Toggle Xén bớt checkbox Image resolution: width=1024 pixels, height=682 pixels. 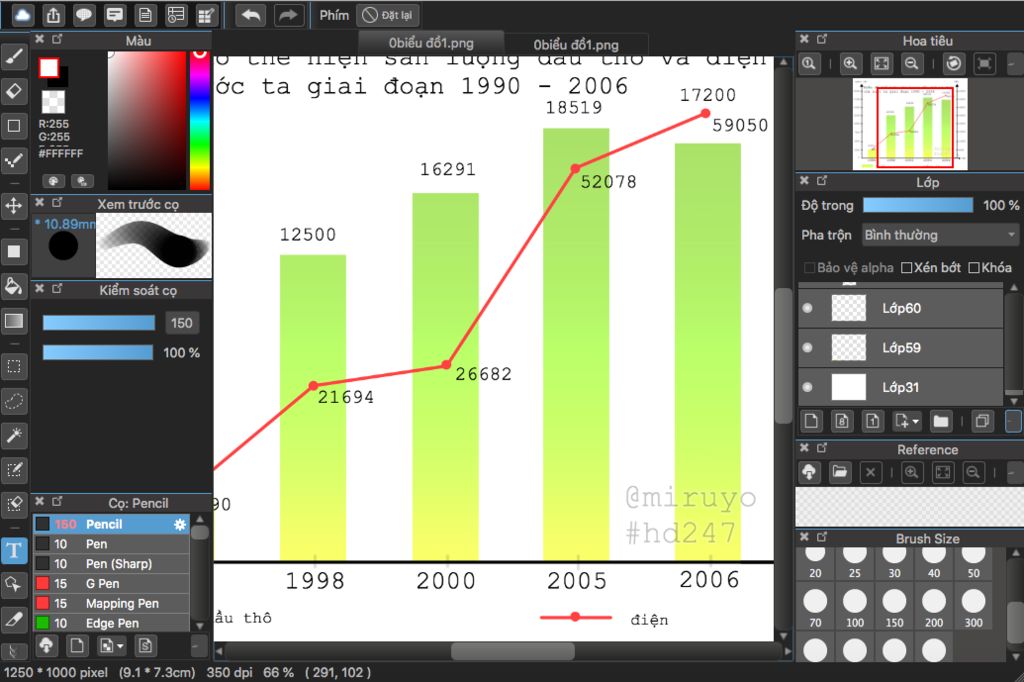906,268
